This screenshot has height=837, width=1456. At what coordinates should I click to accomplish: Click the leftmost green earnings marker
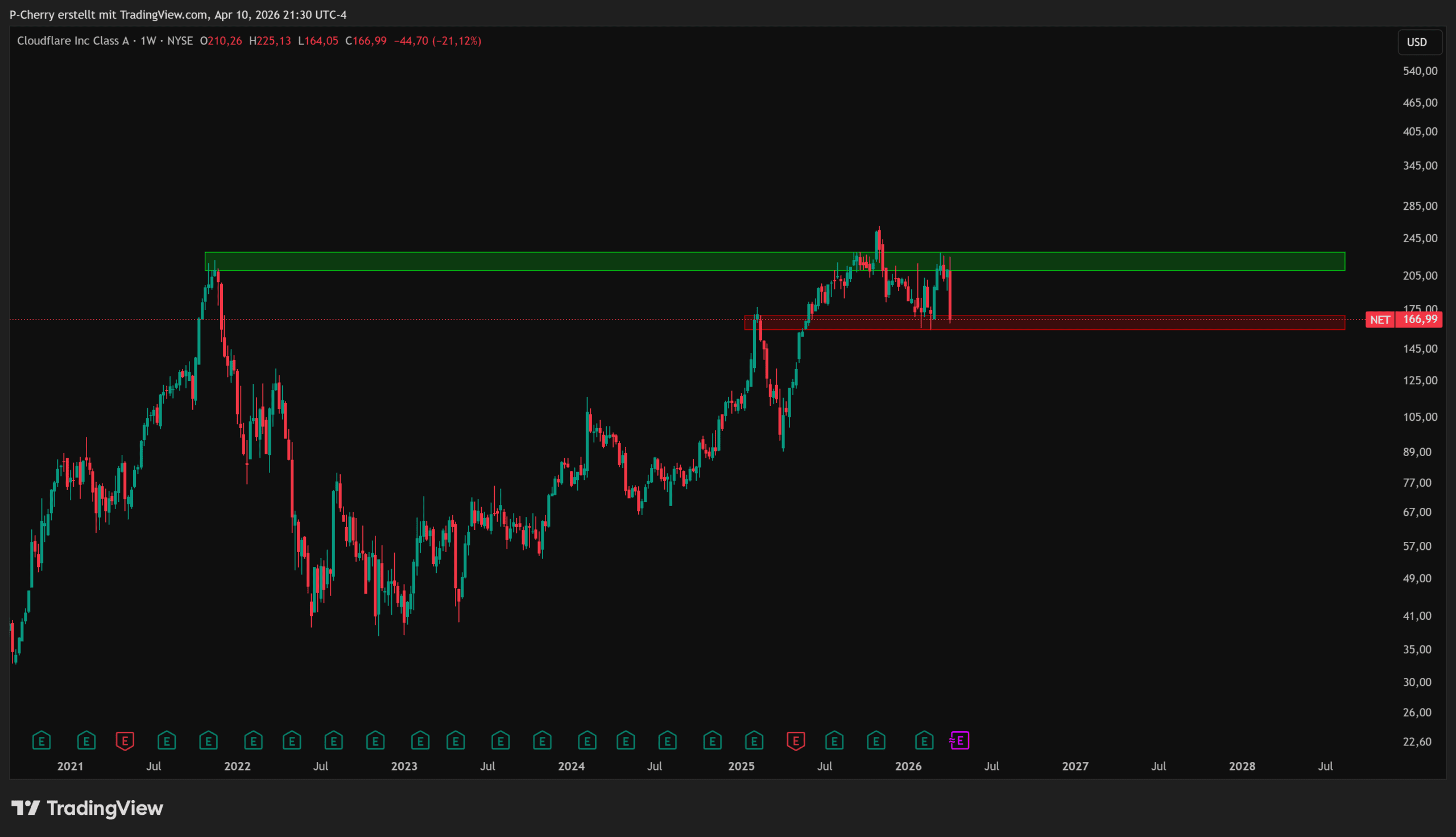(x=42, y=740)
